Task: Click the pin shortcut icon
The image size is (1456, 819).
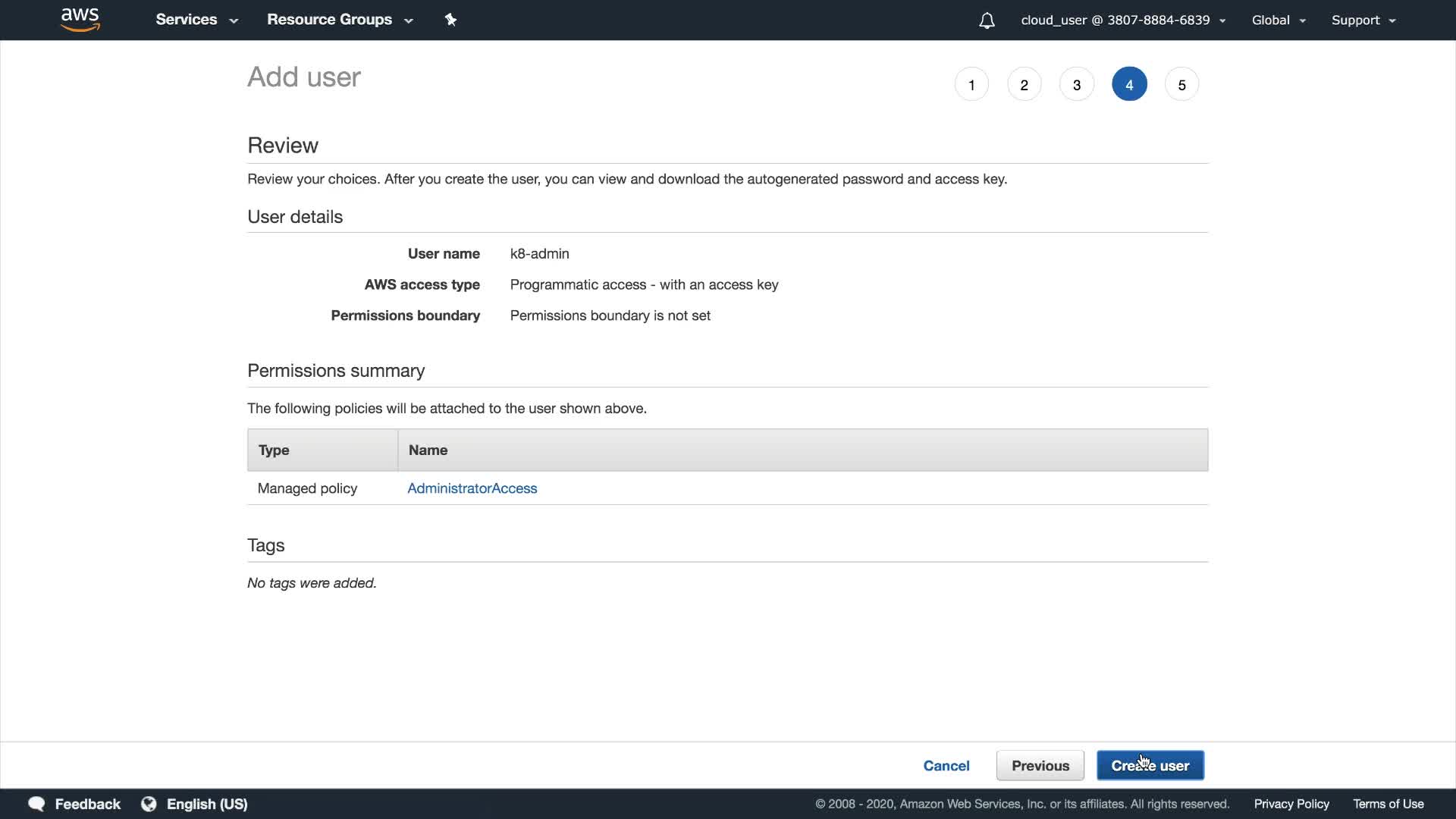Action: click(x=450, y=20)
